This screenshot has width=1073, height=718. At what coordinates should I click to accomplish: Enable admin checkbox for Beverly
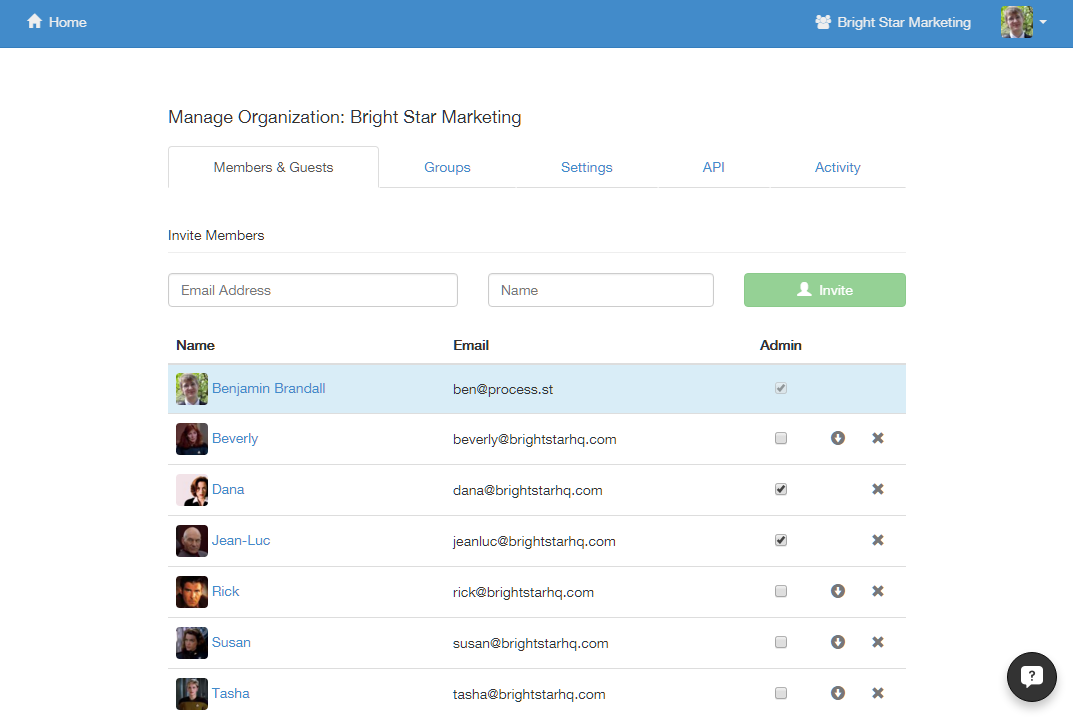781,438
